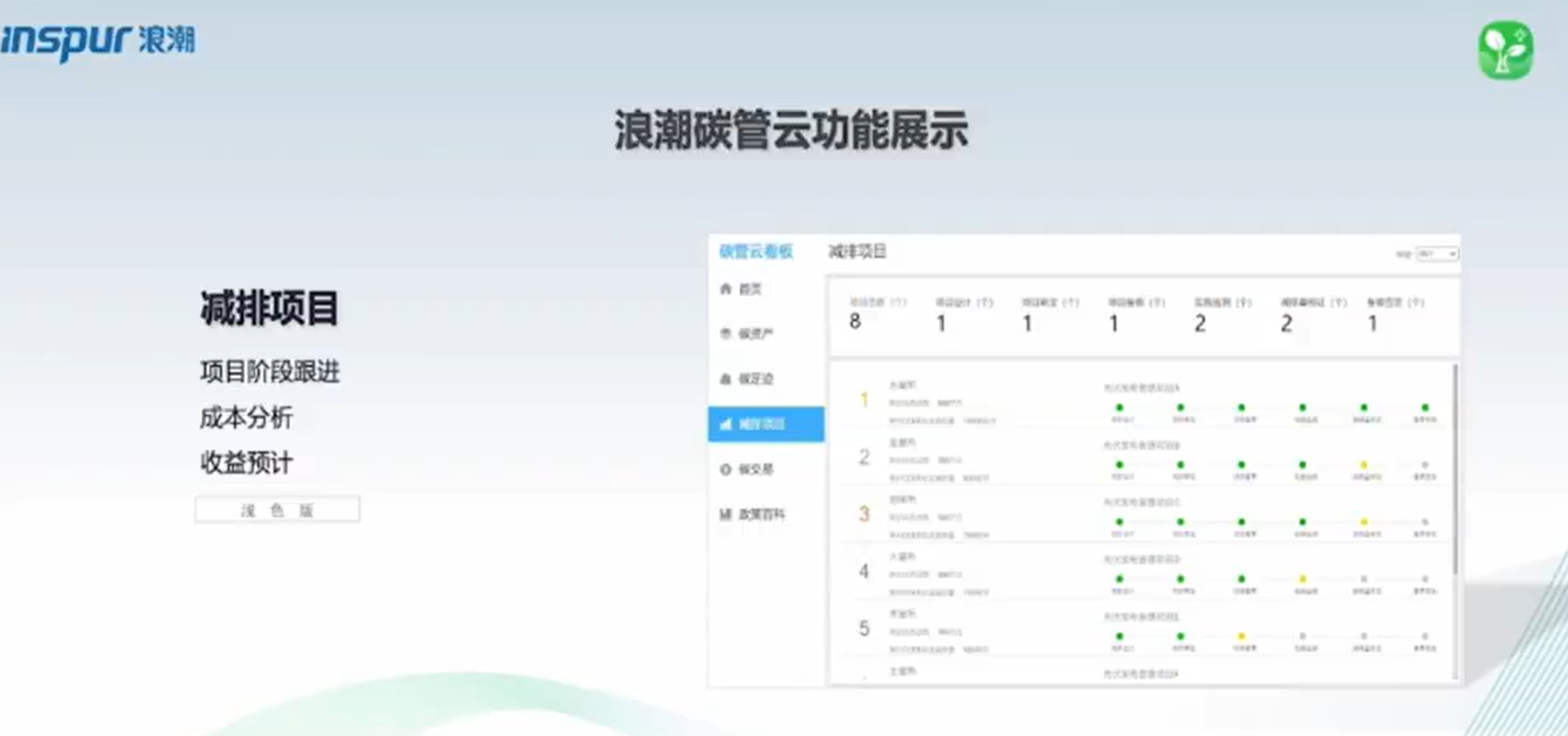Click the 项目阶段跟进 bullet text
The width and height of the screenshot is (1568, 736).
[270, 371]
